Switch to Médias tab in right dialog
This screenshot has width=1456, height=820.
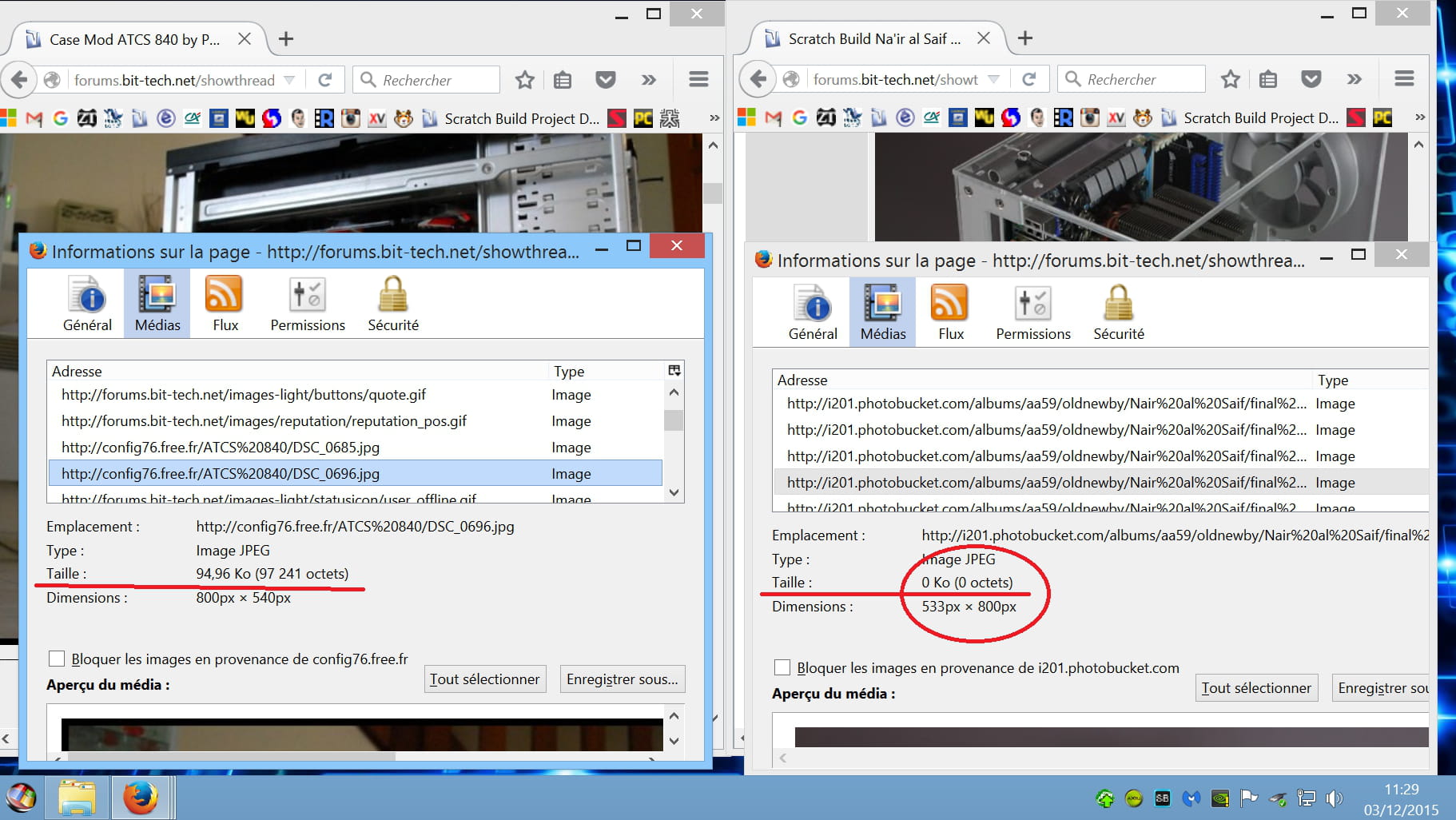(x=882, y=312)
